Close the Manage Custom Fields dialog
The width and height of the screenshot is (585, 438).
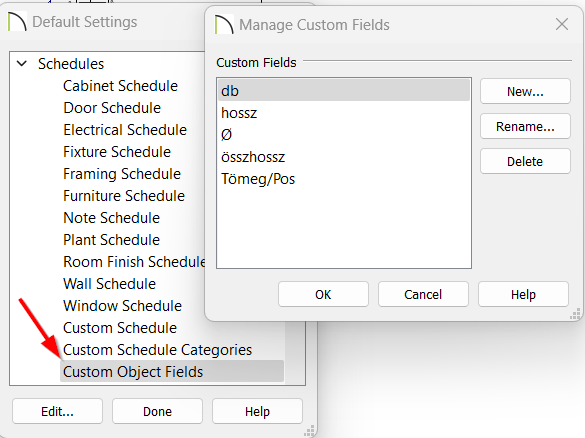tap(561, 24)
